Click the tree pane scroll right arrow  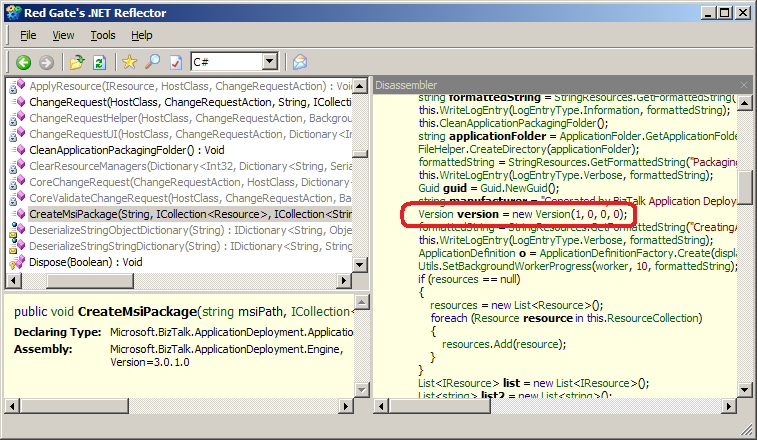344,280
